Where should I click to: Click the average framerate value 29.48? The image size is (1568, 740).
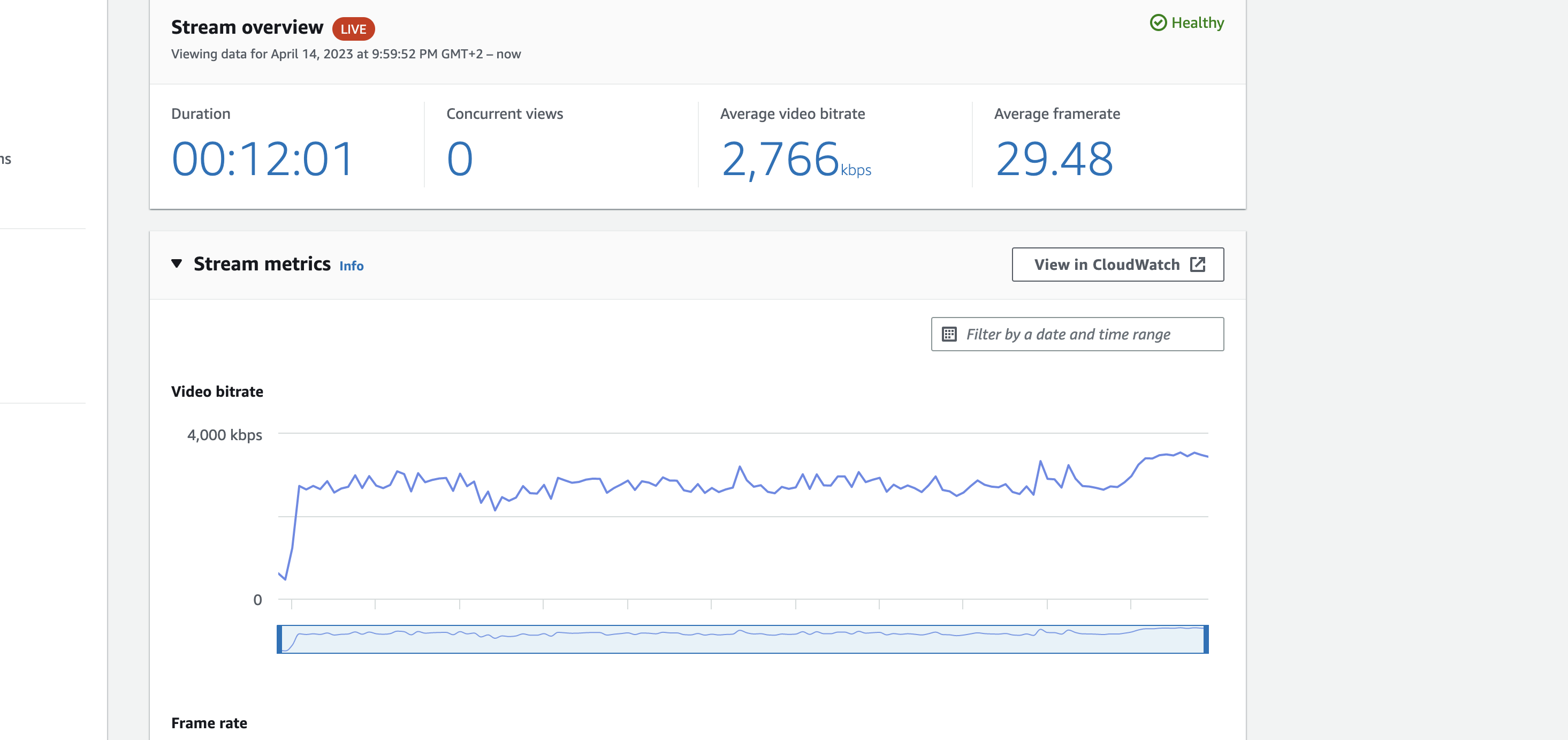coord(1054,159)
